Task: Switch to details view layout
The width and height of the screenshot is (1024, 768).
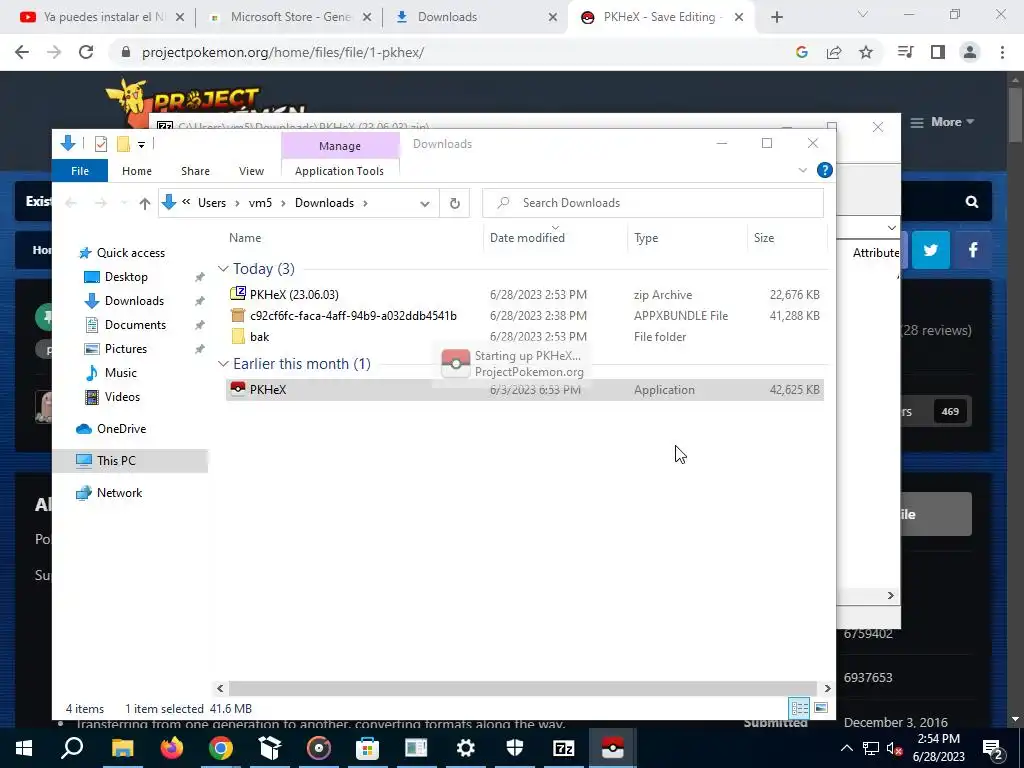Action: pyautogui.click(x=799, y=708)
